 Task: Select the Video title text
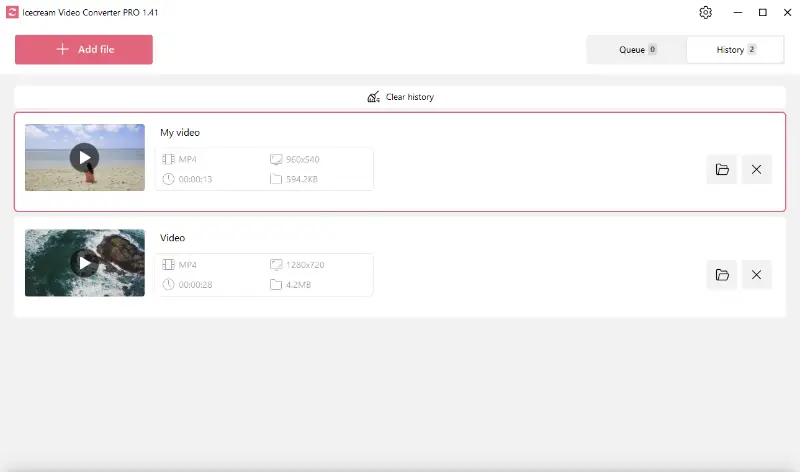(172, 238)
